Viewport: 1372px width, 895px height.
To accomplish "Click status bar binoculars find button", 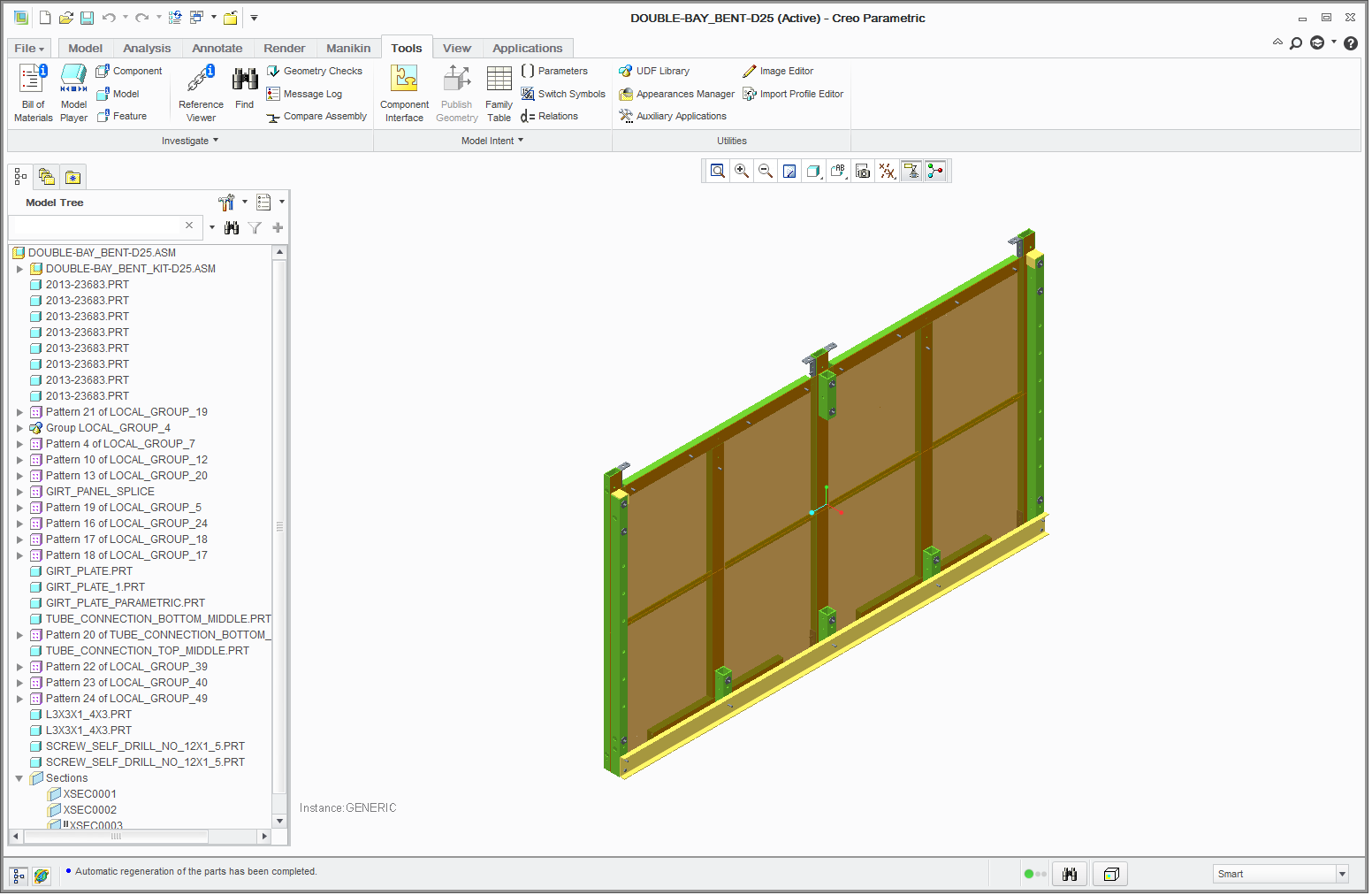I will click(x=1070, y=874).
